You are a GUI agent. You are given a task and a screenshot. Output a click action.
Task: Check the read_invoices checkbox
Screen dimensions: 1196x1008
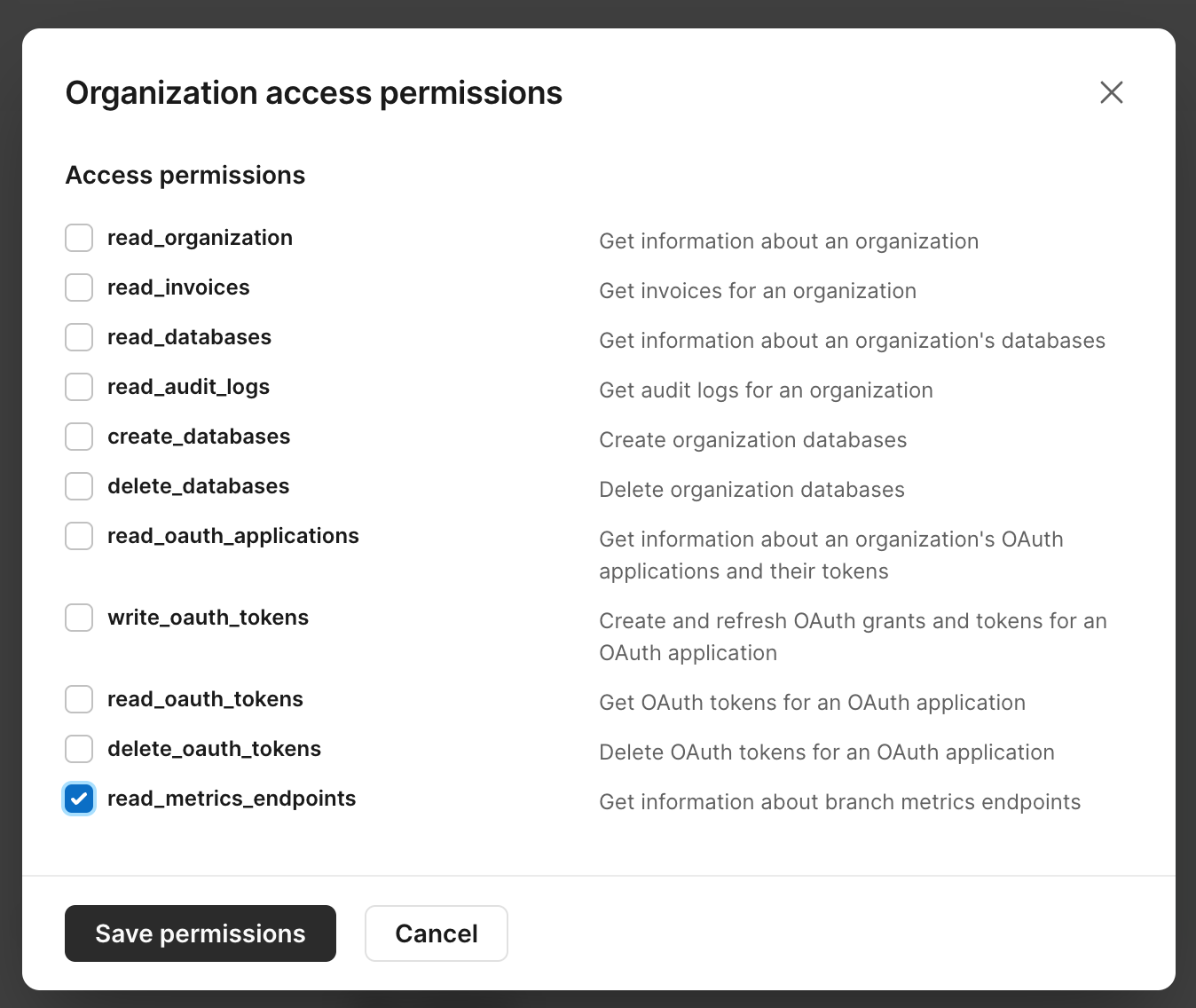pyautogui.click(x=78, y=287)
